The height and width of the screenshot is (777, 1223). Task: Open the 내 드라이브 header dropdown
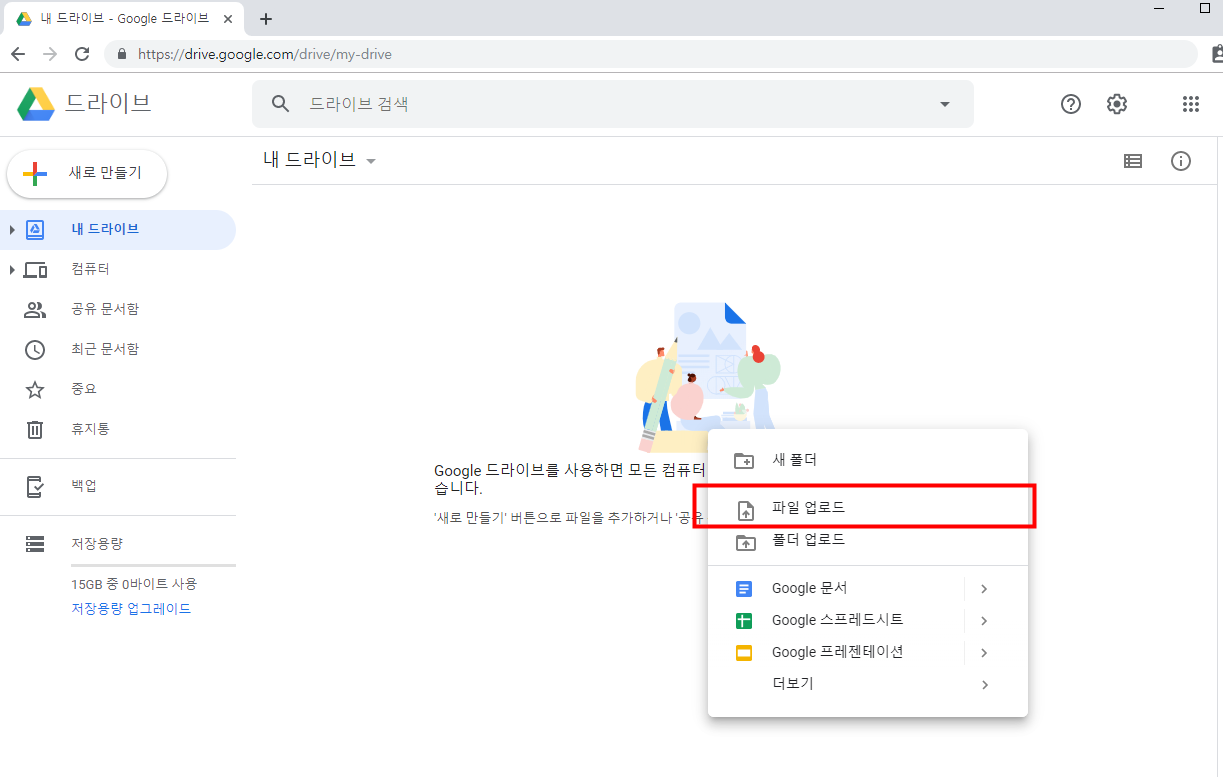pos(371,161)
